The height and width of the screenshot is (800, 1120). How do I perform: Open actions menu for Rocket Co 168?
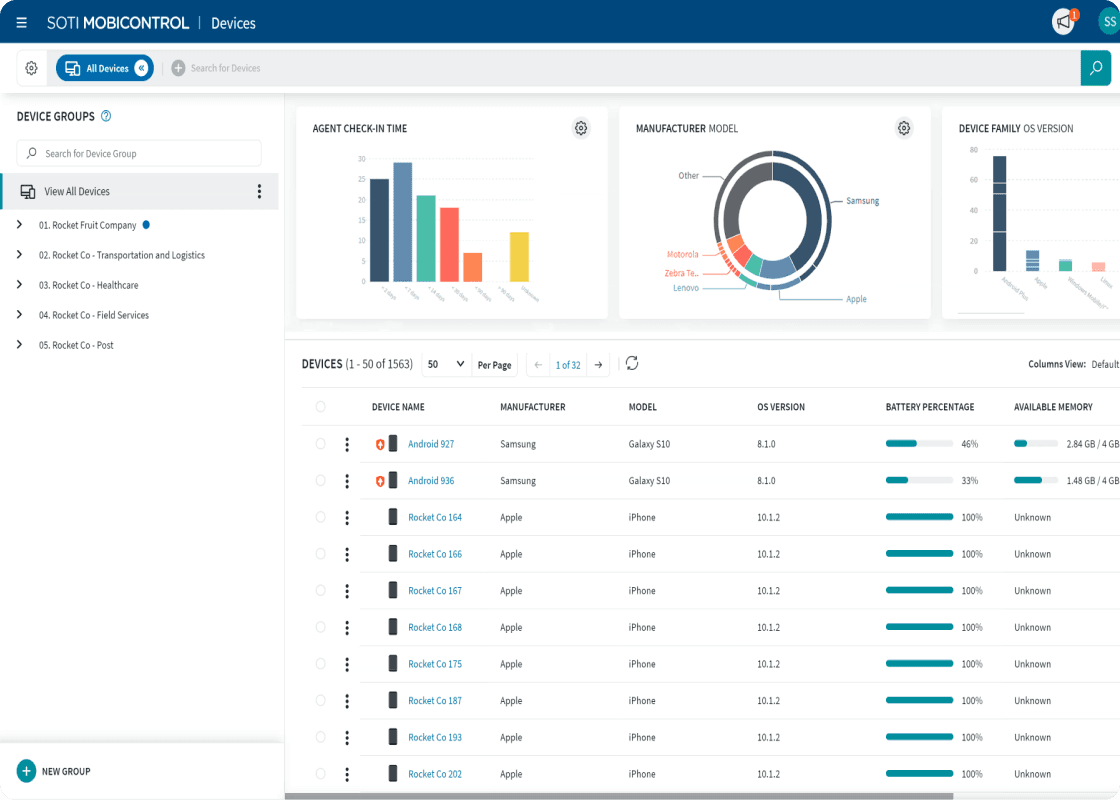coord(347,628)
